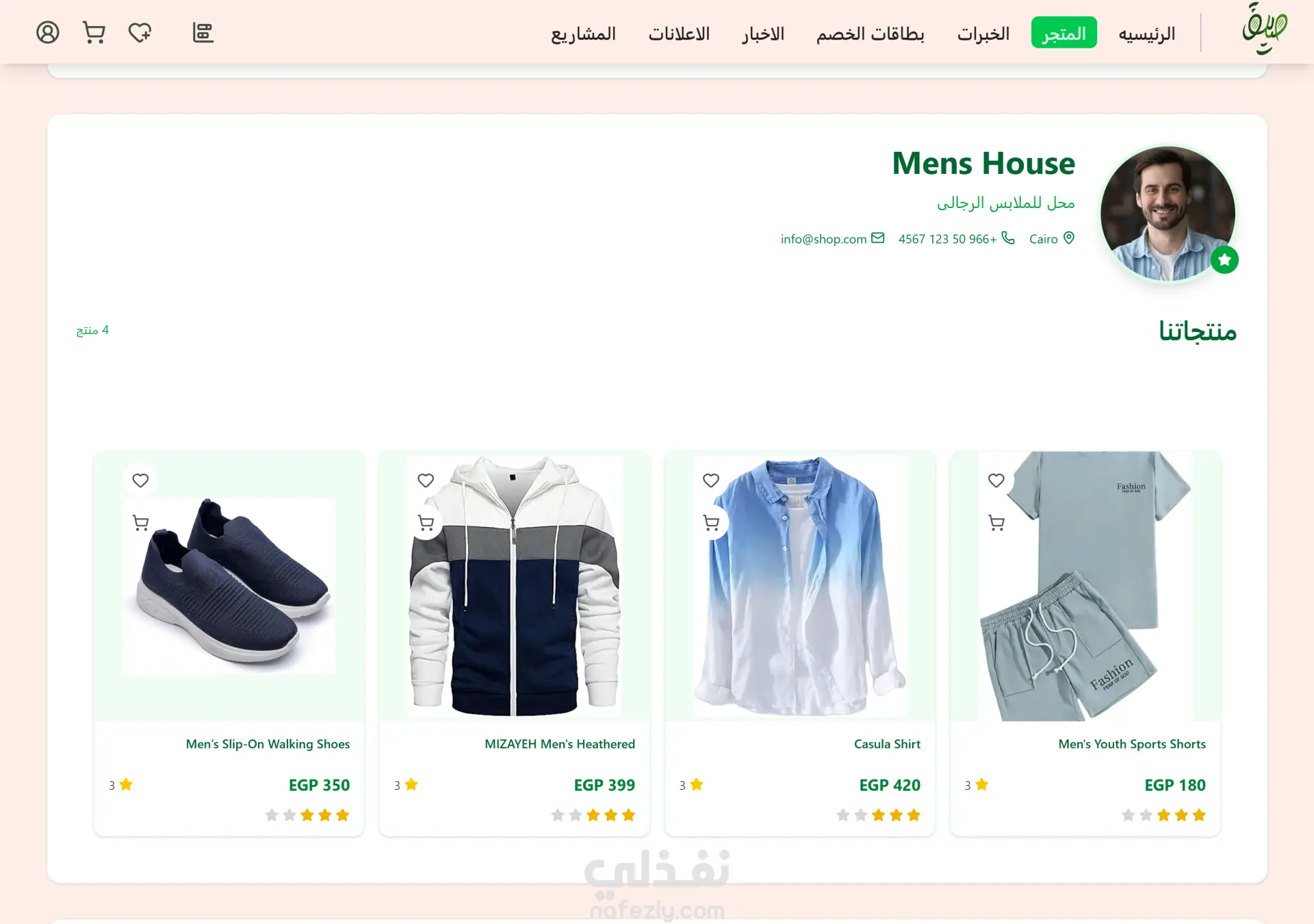Image resolution: width=1314 pixels, height=924 pixels.
Task: Add Casula Shirt to cart
Action: [x=711, y=523]
